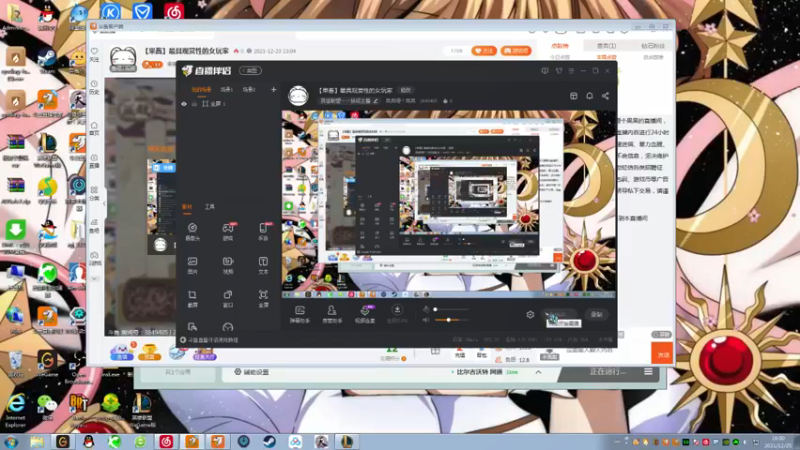This screenshot has width=800, height=450.
Task: Adjust the microphone volume slider
Action: (x=451, y=309)
